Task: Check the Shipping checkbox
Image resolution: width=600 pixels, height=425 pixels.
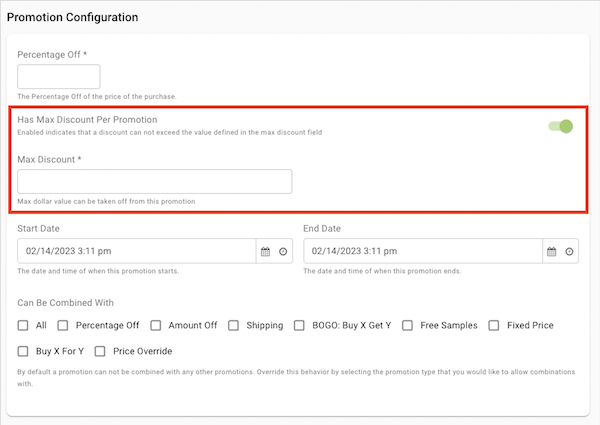Action: 233,326
